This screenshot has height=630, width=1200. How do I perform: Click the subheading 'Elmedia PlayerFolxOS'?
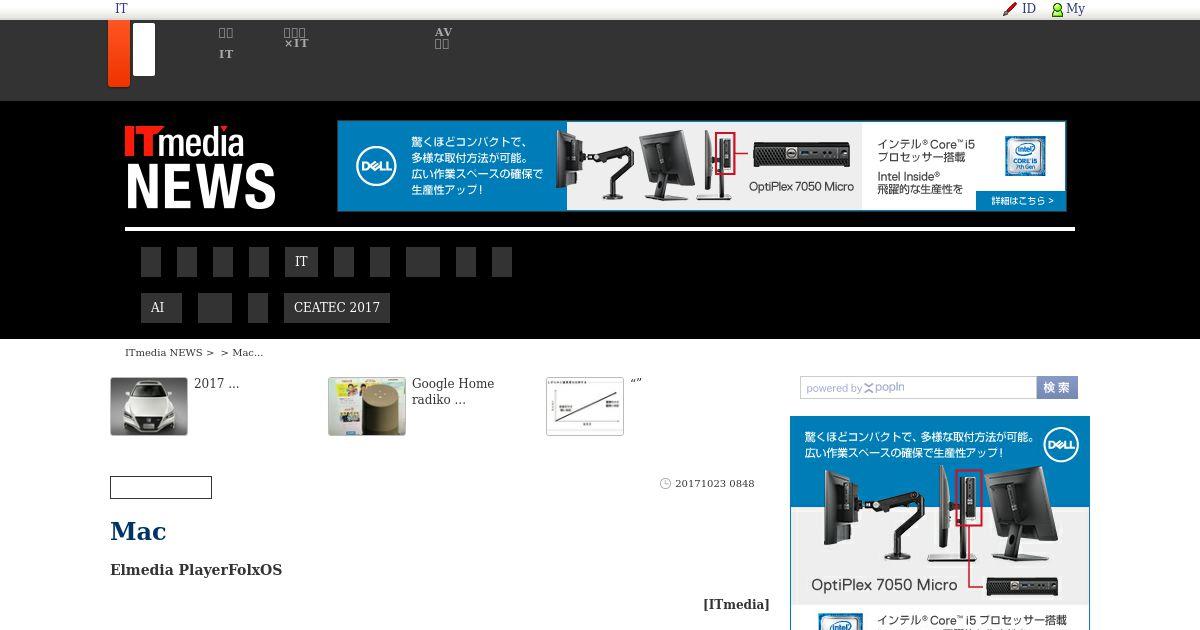[x=196, y=570]
